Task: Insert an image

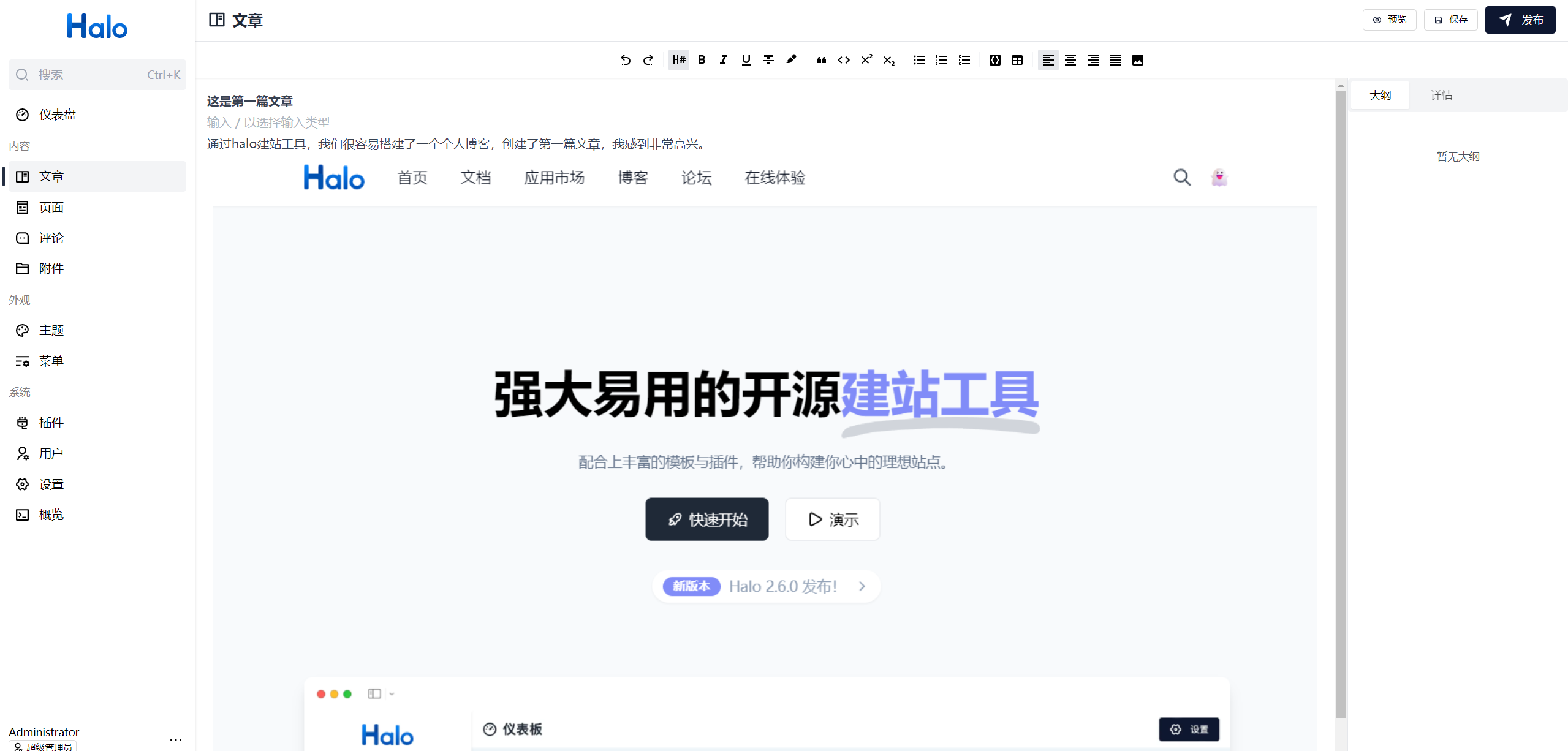Action: coord(1138,60)
